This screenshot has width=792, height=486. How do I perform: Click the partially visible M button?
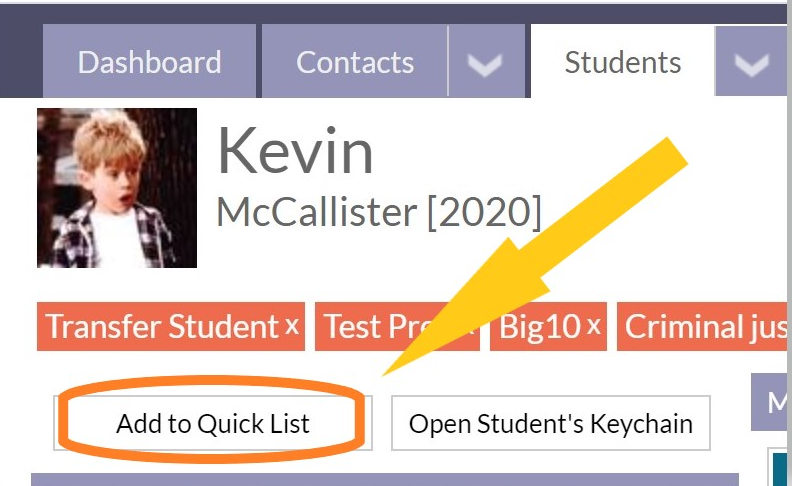coord(769,402)
